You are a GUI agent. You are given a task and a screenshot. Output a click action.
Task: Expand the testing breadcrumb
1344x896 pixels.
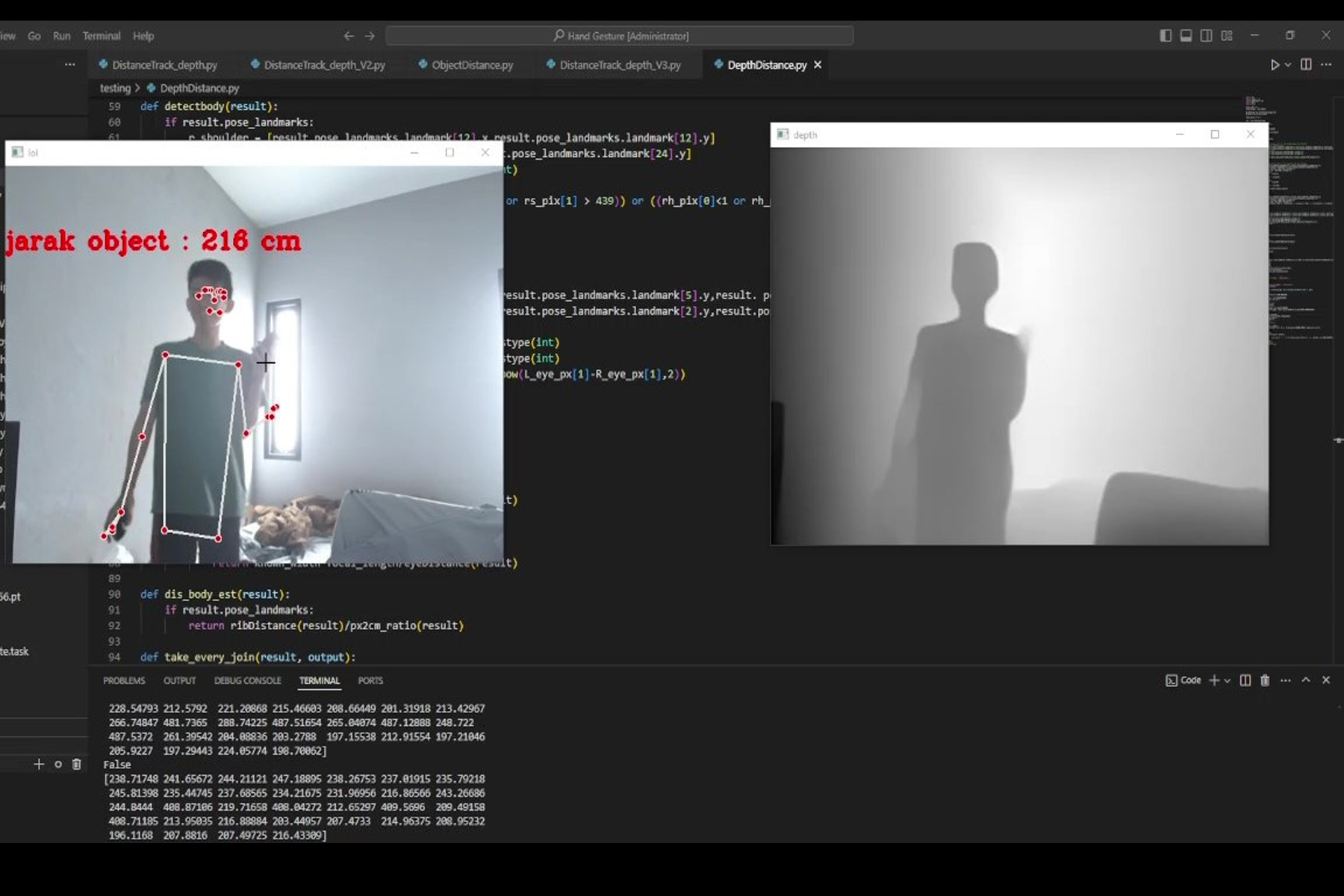116,88
